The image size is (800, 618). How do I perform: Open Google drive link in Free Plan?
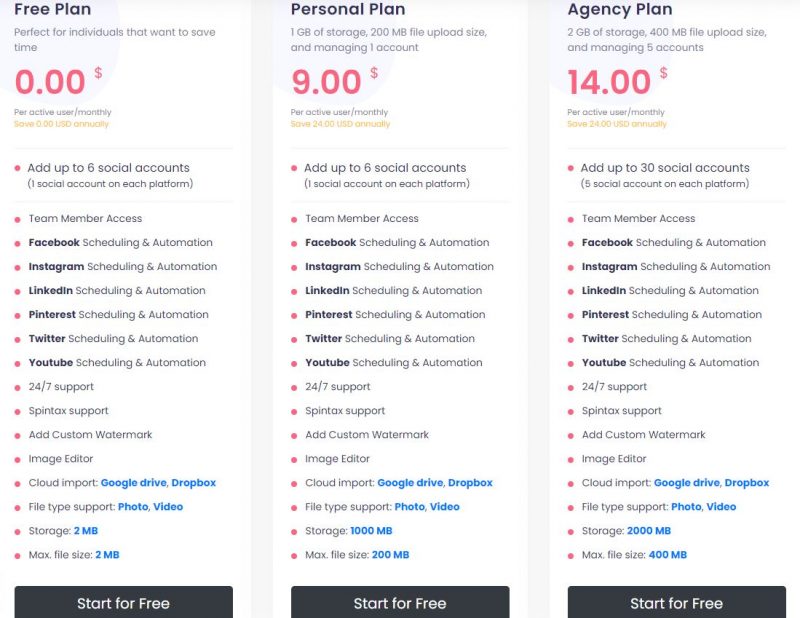point(134,482)
